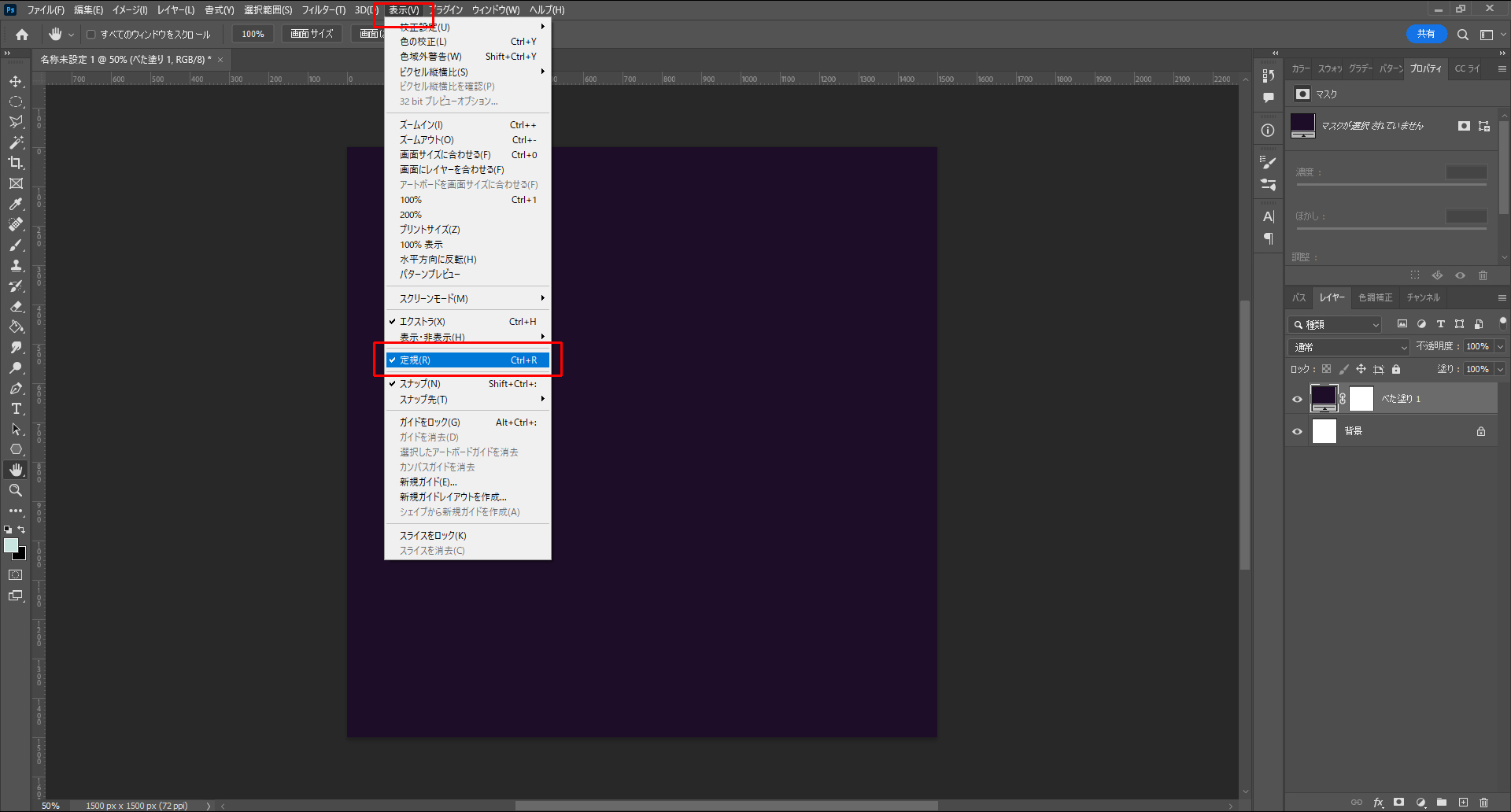Screen dimensions: 1511x812
Task: Hide the べた塗り 1 layer
Action: click(x=1297, y=399)
